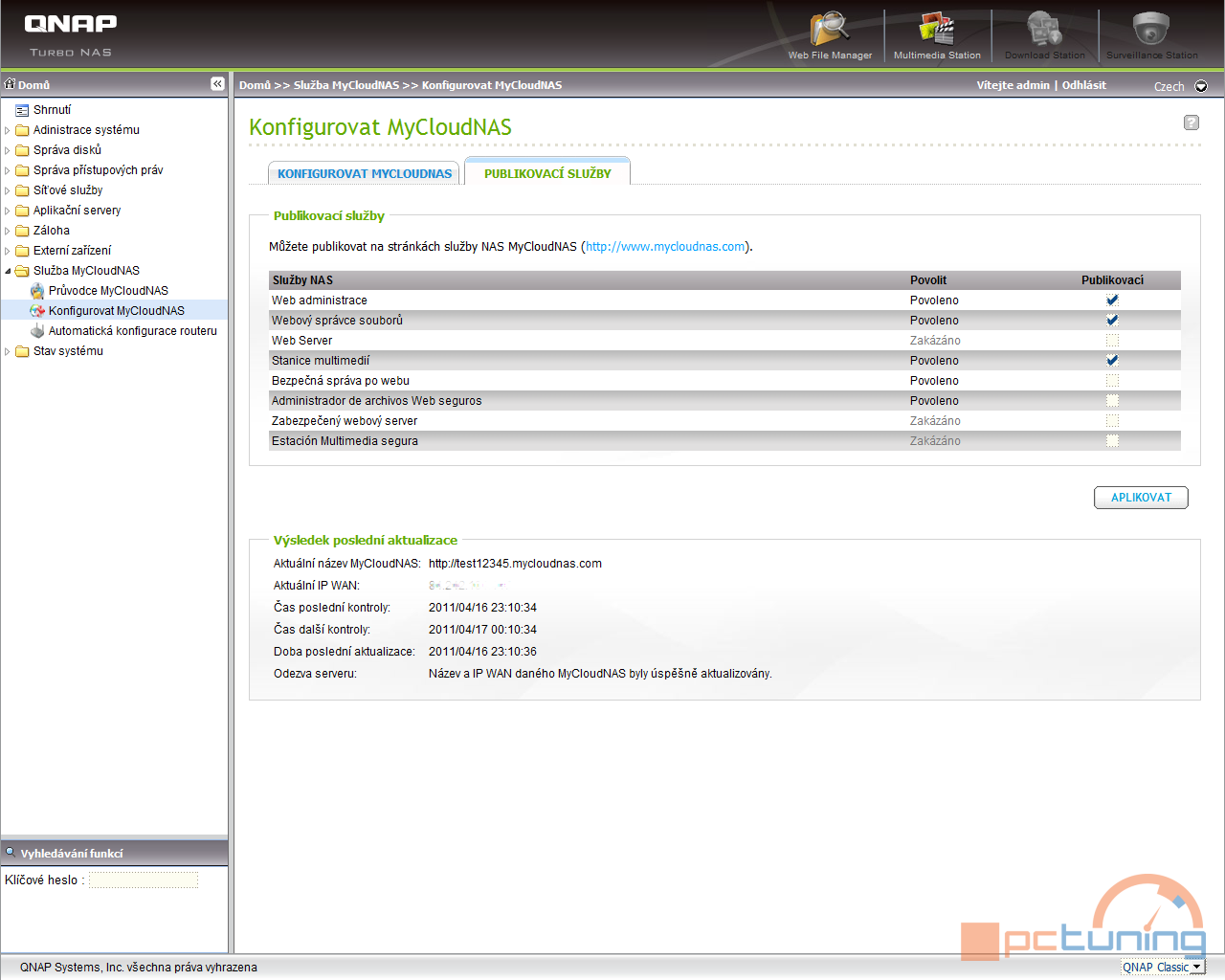Open www.mycloudnas.com link
The width and height of the screenshot is (1225, 980).
point(665,247)
